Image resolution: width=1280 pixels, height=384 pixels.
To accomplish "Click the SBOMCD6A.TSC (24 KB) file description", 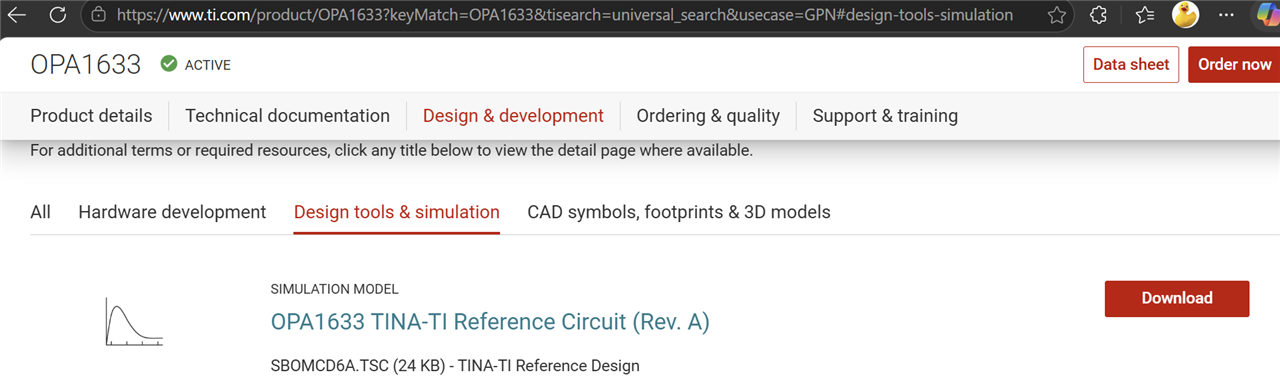I will pos(454,366).
